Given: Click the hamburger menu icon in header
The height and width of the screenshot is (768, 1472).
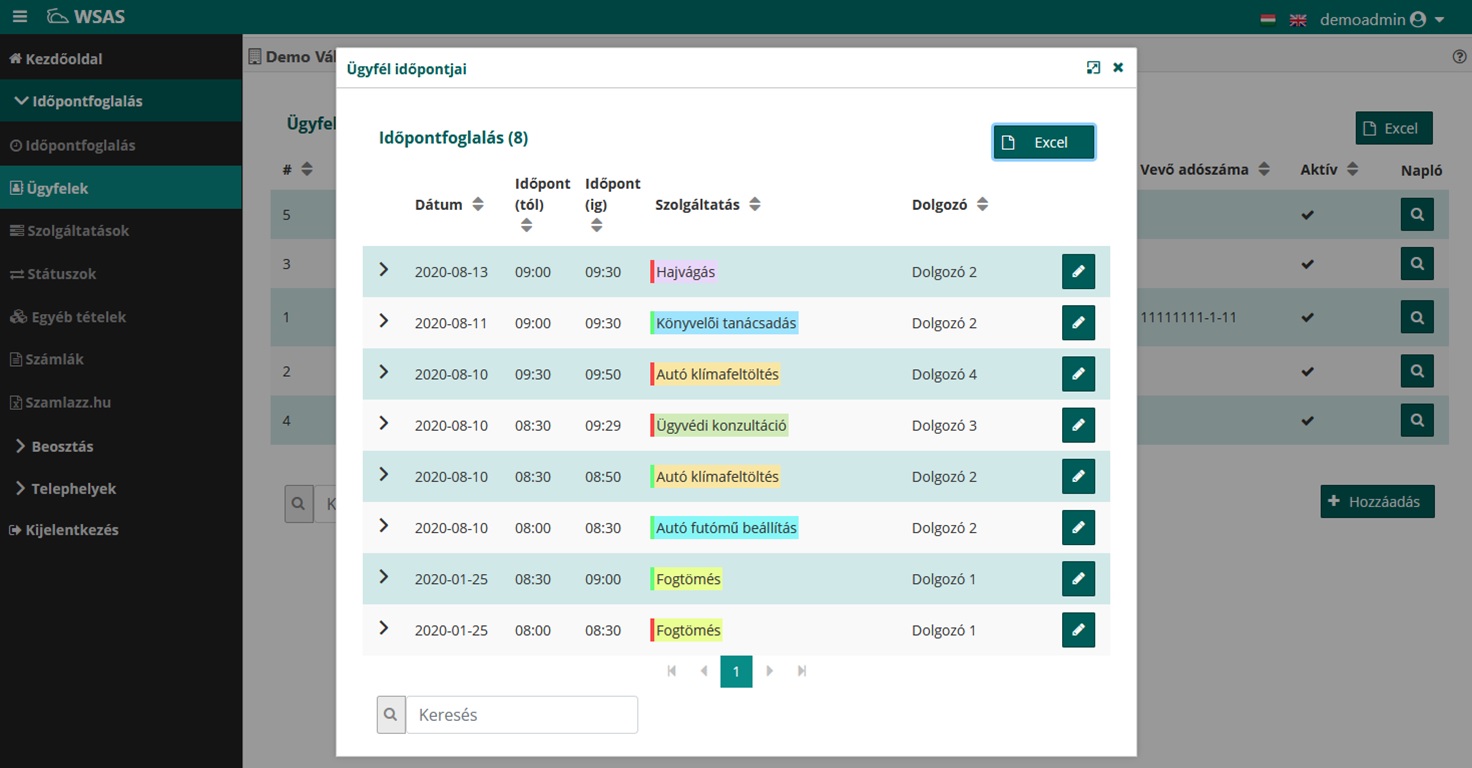Looking at the screenshot, I should pyautogui.click(x=20, y=18).
